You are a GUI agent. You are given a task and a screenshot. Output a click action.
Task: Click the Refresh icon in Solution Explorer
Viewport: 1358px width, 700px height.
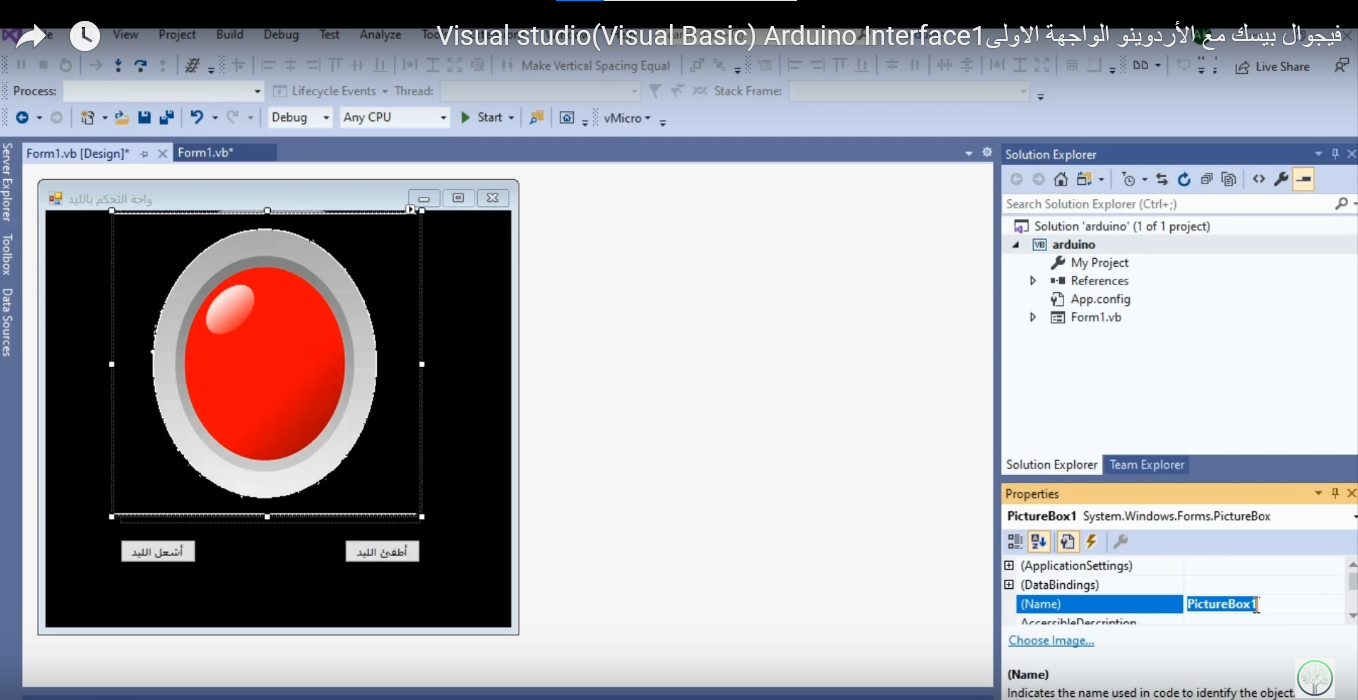click(1184, 179)
